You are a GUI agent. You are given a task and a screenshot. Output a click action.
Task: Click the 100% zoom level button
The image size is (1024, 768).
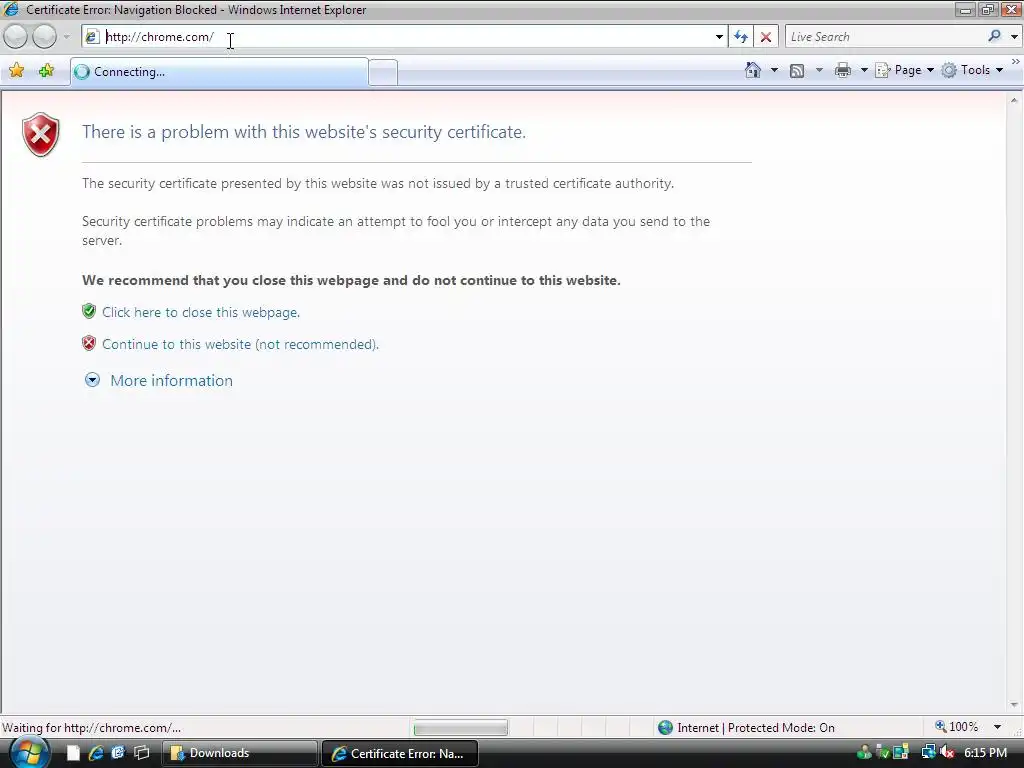pyautogui.click(x=957, y=726)
